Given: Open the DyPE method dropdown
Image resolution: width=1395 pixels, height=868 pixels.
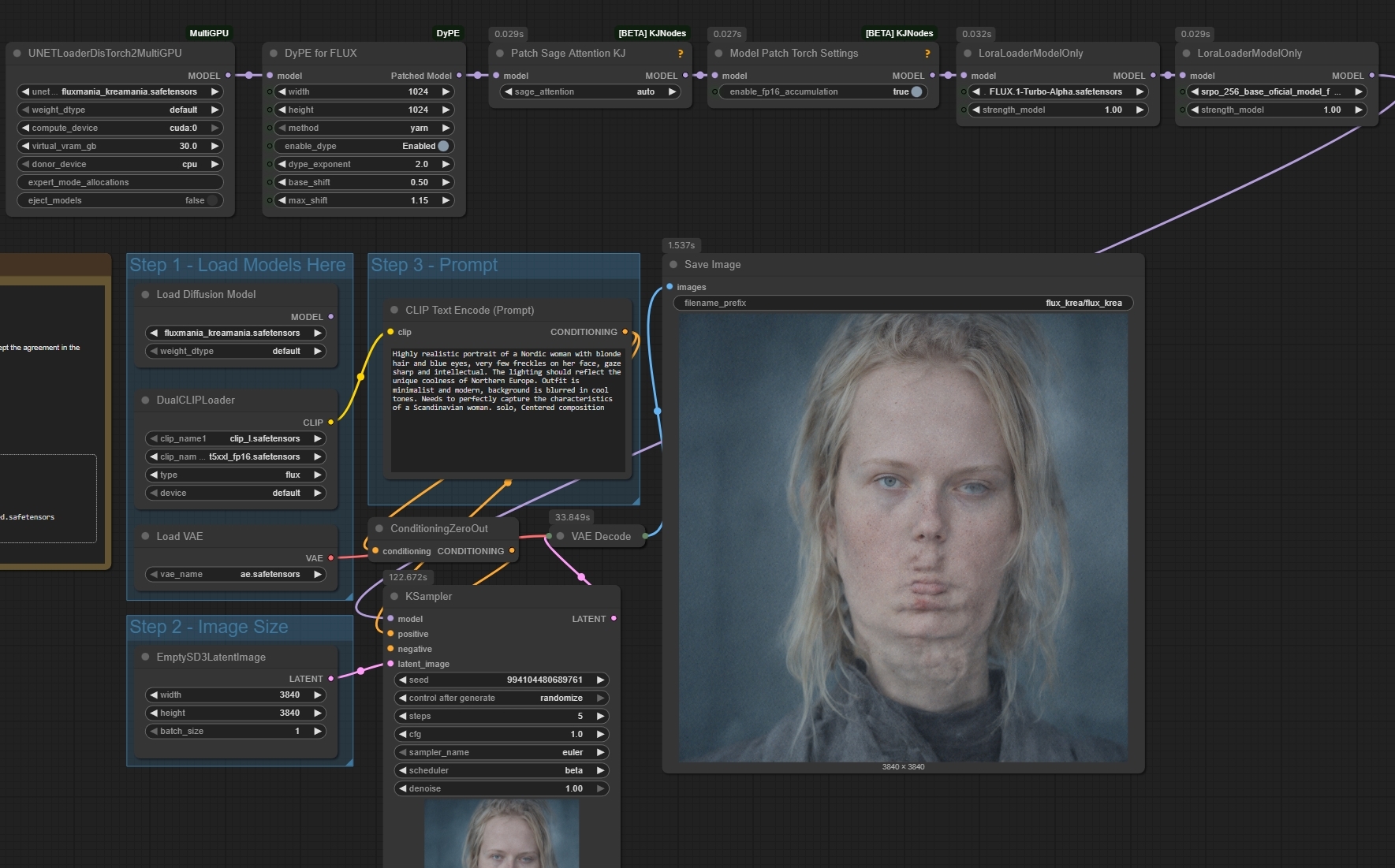Looking at the screenshot, I should 364,129.
